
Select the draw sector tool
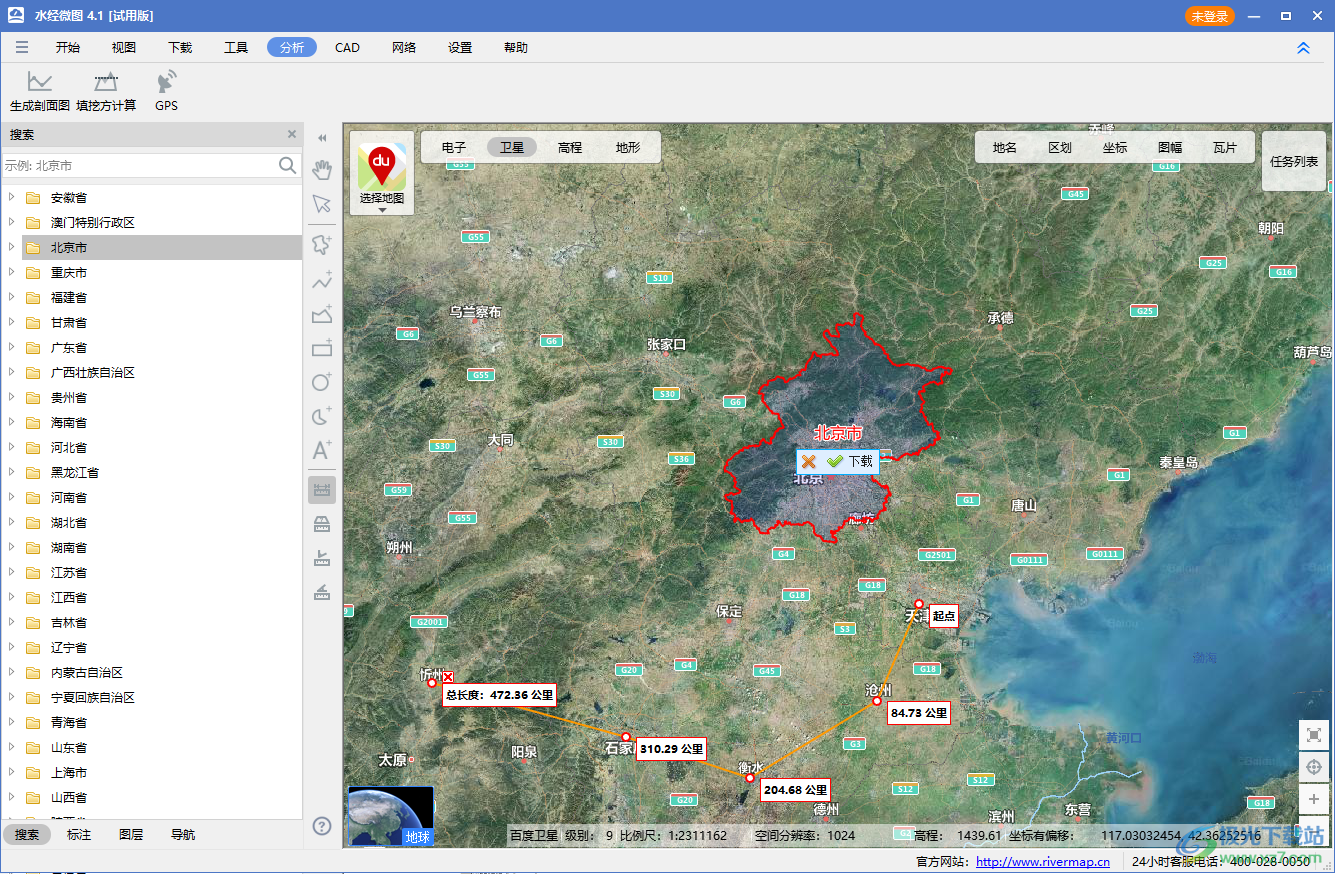[322, 416]
